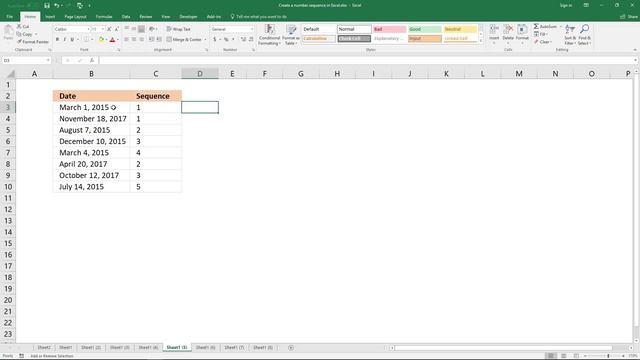Toggle center text alignment
This screenshot has height=360, width=640.
[x=134, y=40]
